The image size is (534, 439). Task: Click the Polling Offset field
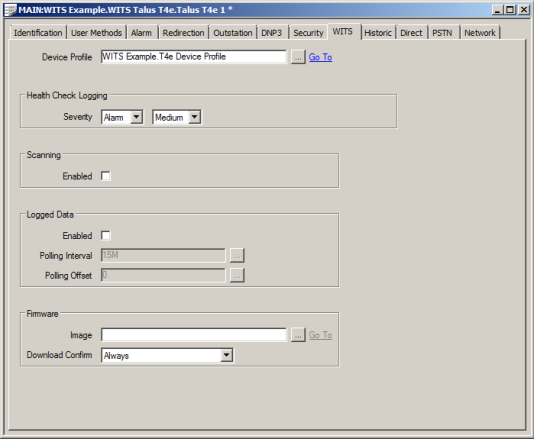tap(163, 275)
